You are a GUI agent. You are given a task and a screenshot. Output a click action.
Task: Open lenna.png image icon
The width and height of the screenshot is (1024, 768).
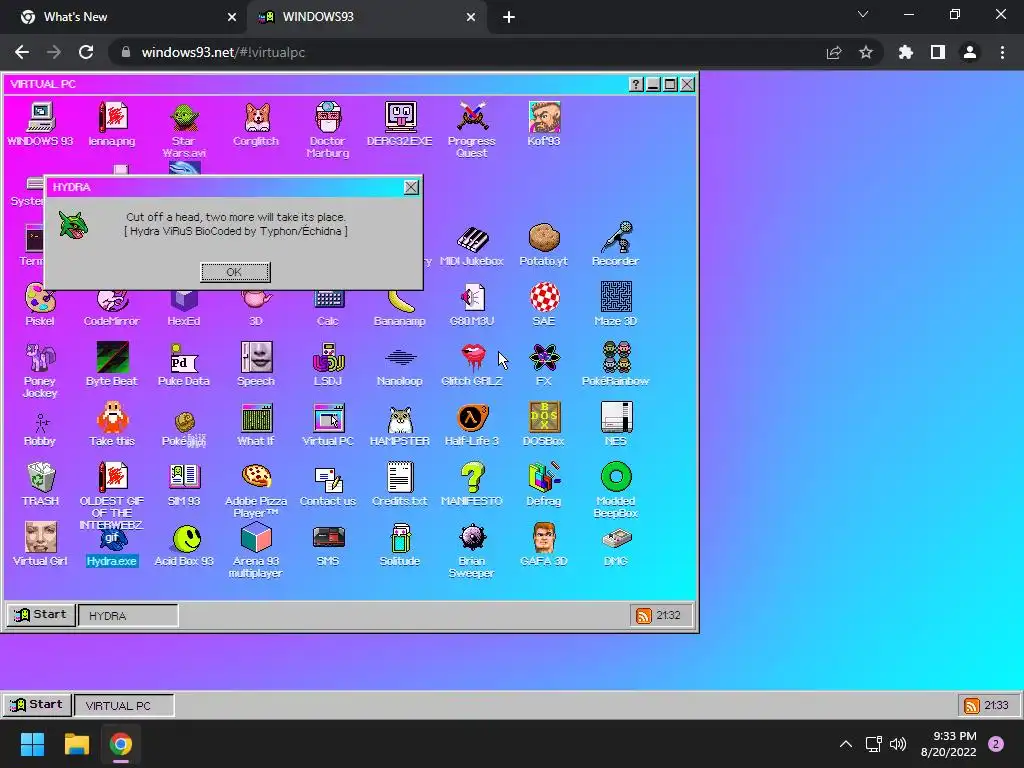[112, 118]
